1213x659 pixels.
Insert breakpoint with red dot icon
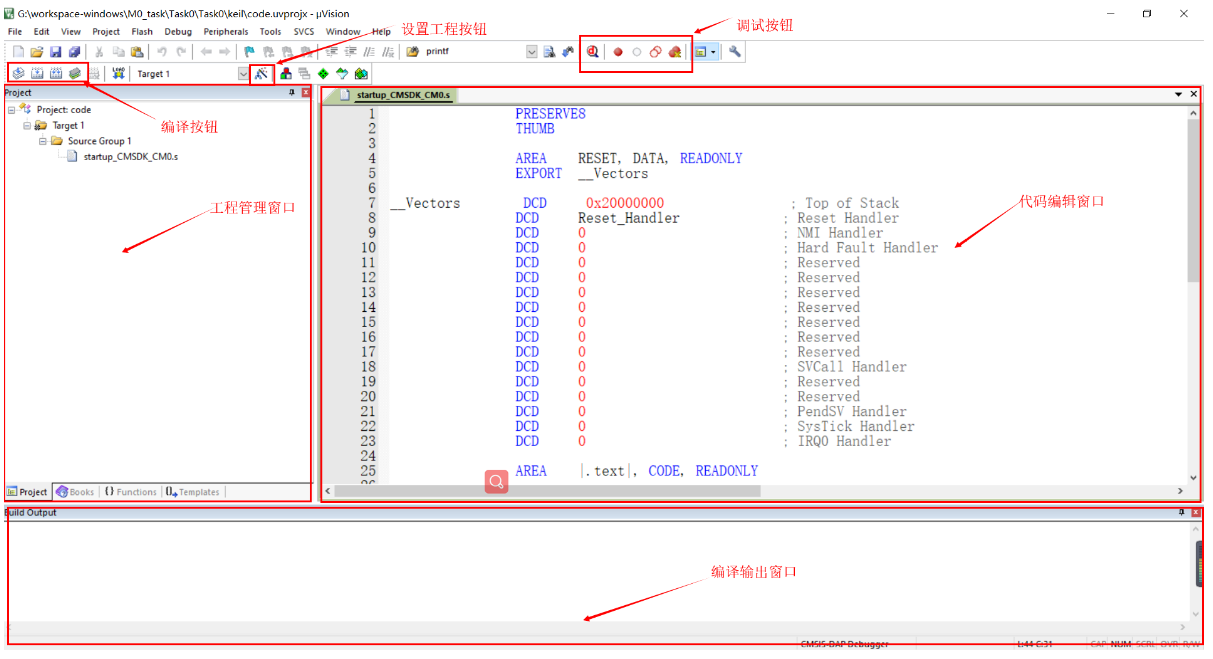click(x=618, y=52)
